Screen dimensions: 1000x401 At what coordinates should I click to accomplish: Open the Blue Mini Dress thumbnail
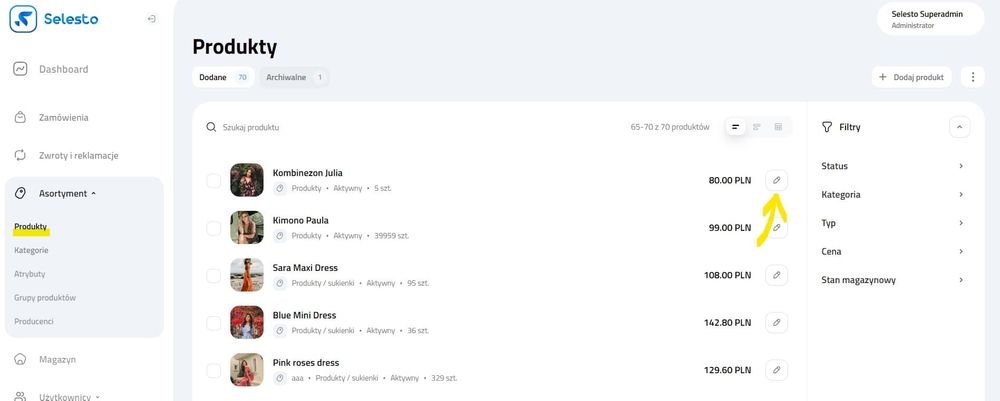coord(247,323)
